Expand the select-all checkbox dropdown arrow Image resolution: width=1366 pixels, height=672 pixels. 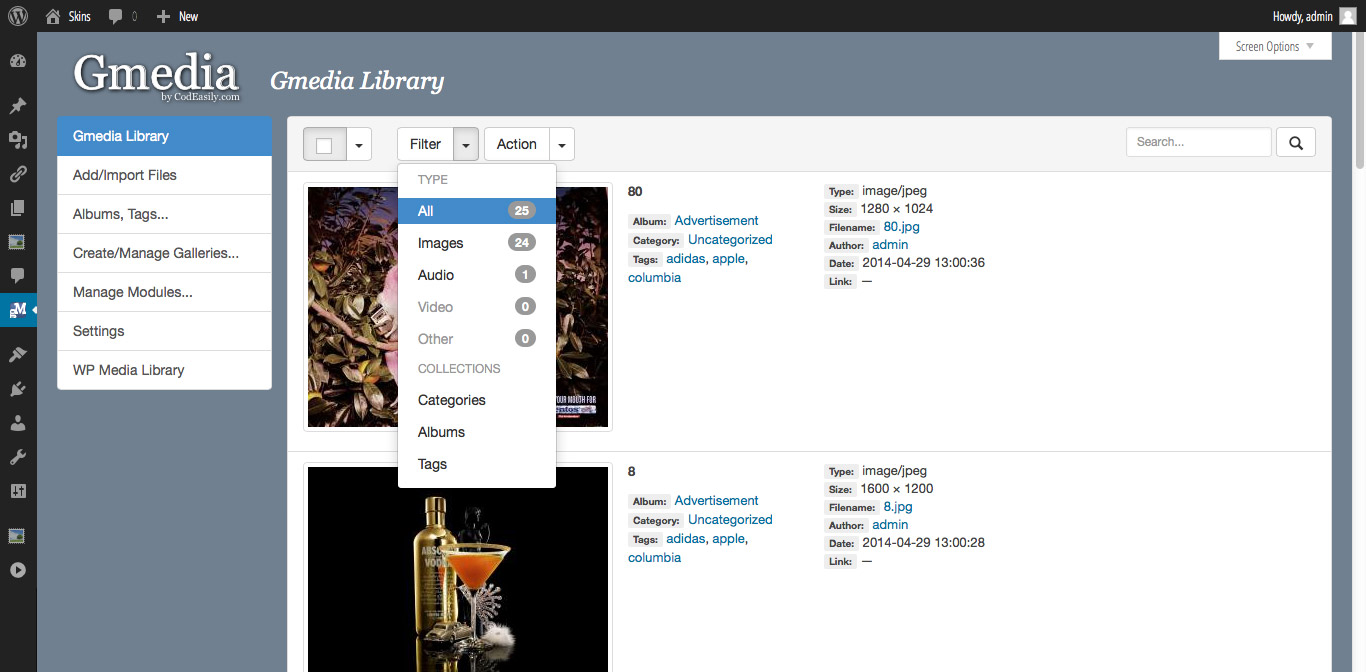pos(359,145)
